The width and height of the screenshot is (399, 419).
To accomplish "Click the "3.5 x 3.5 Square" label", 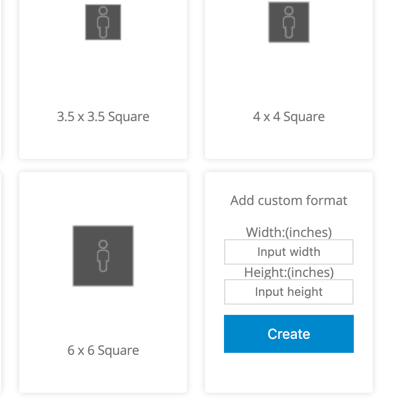I will tap(103, 117).
